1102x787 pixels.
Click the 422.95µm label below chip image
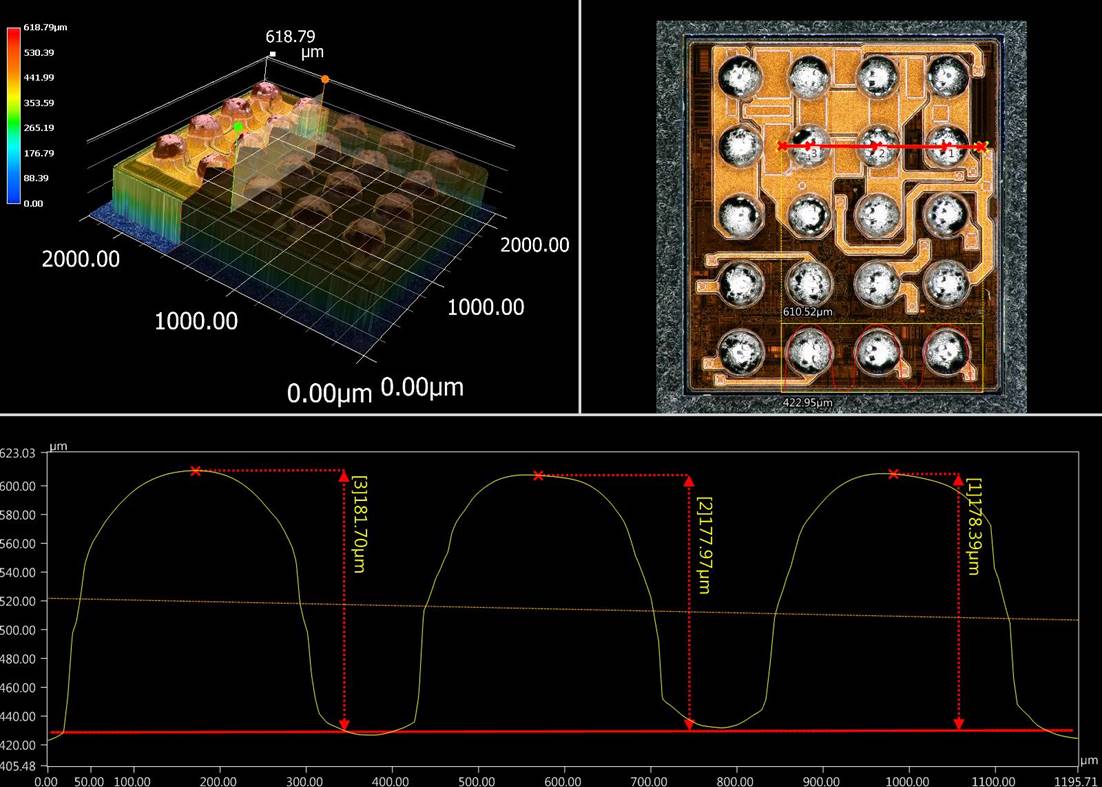point(808,402)
